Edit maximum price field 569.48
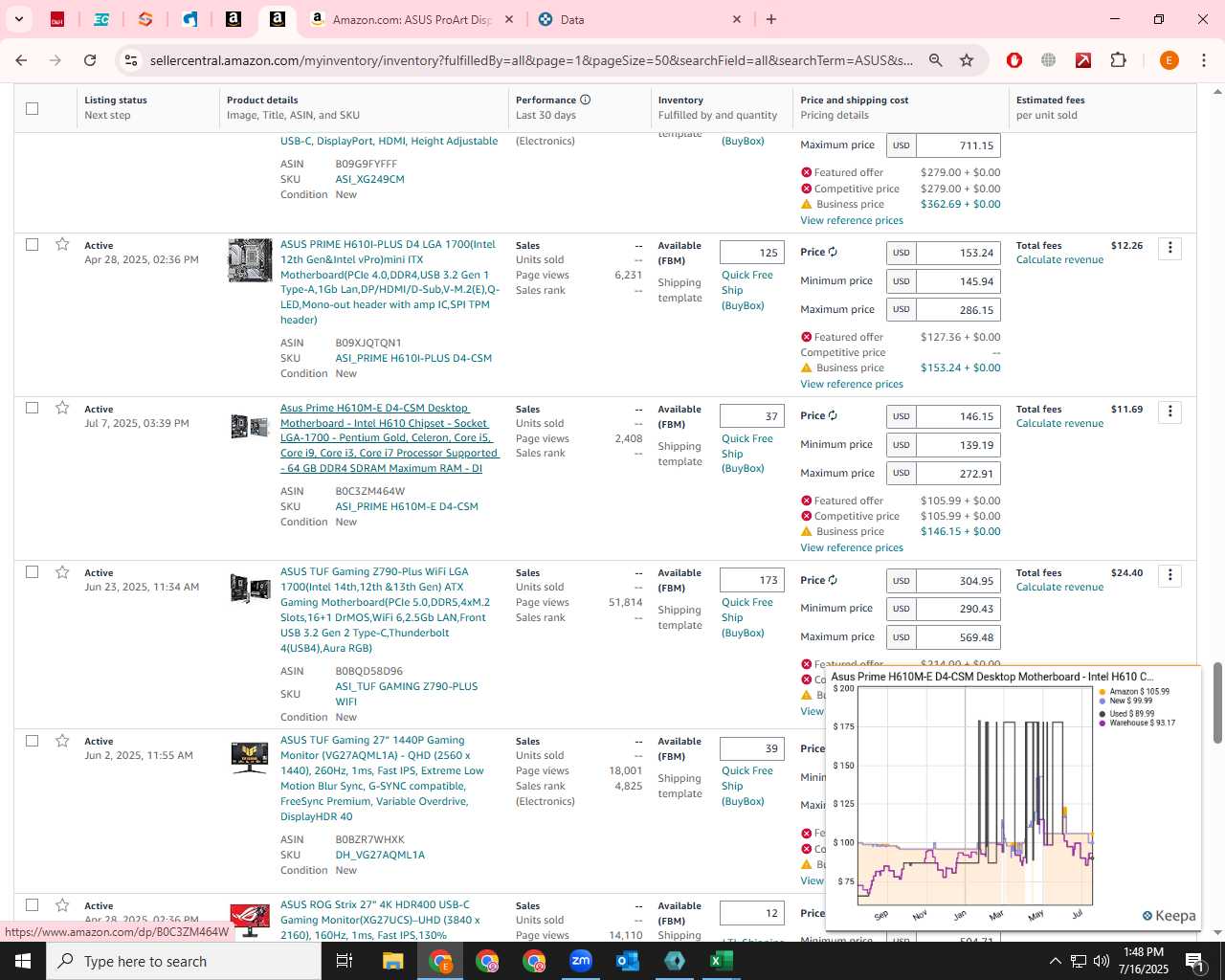The image size is (1225, 980). pyautogui.click(x=958, y=637)
